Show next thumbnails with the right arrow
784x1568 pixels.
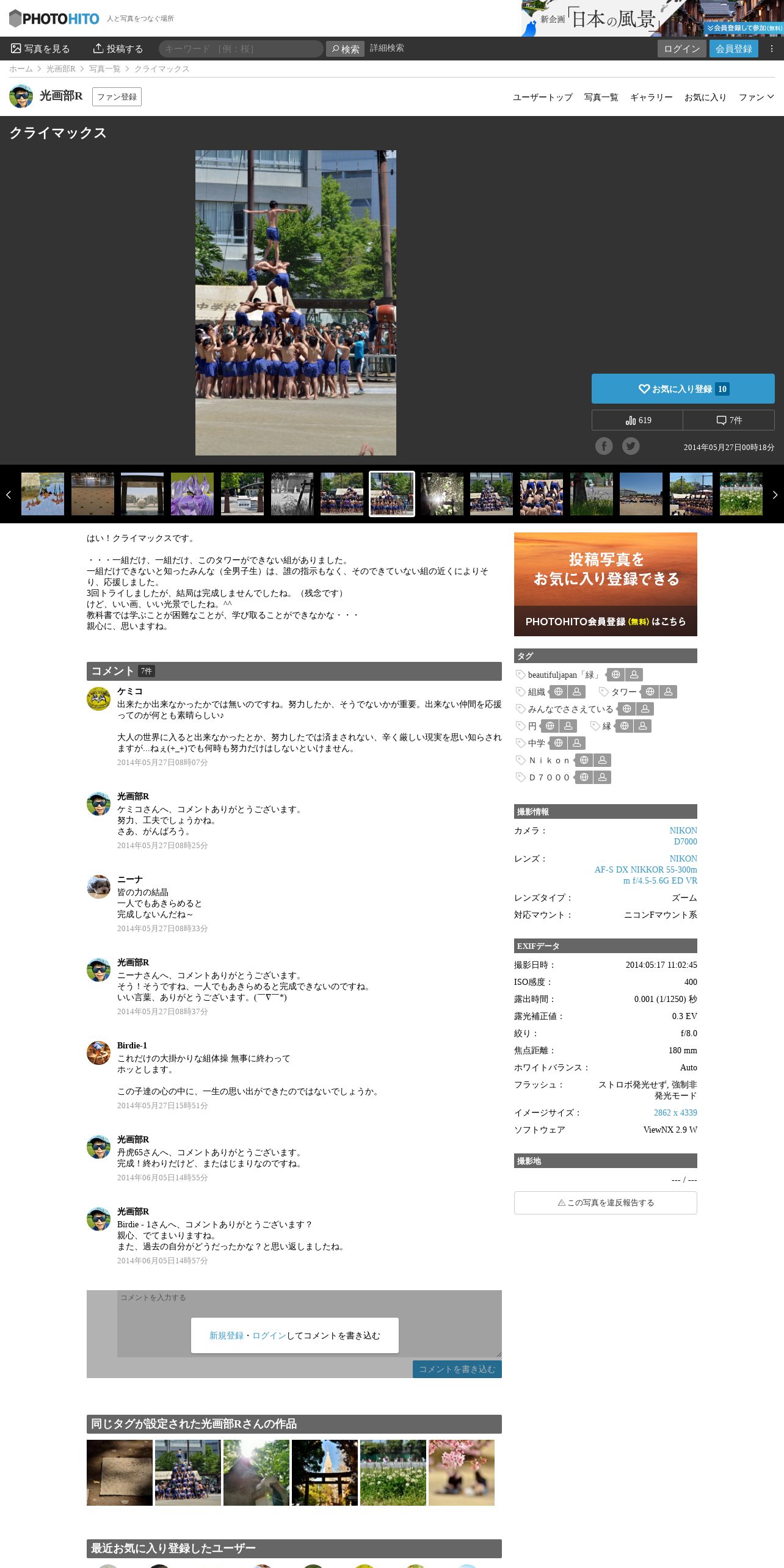point(775,495)
